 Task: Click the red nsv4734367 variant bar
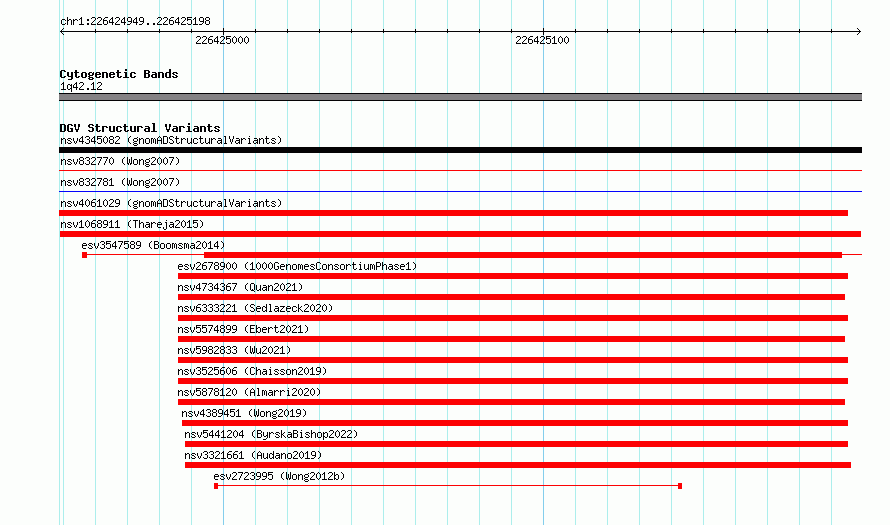pos(511,297)
